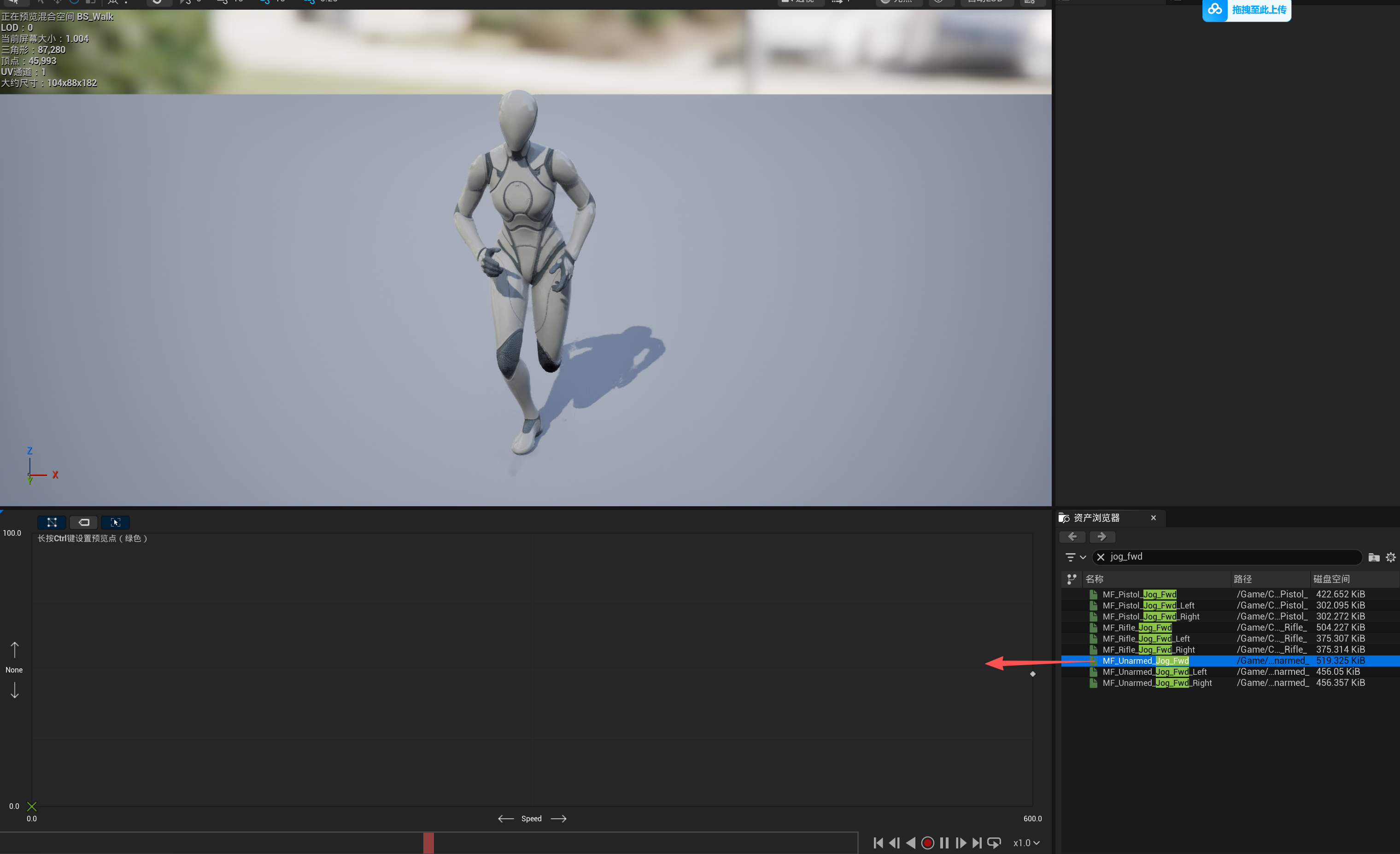
Task: Toggle the fit-to-selection cursor button
Action: coord(115,522)
